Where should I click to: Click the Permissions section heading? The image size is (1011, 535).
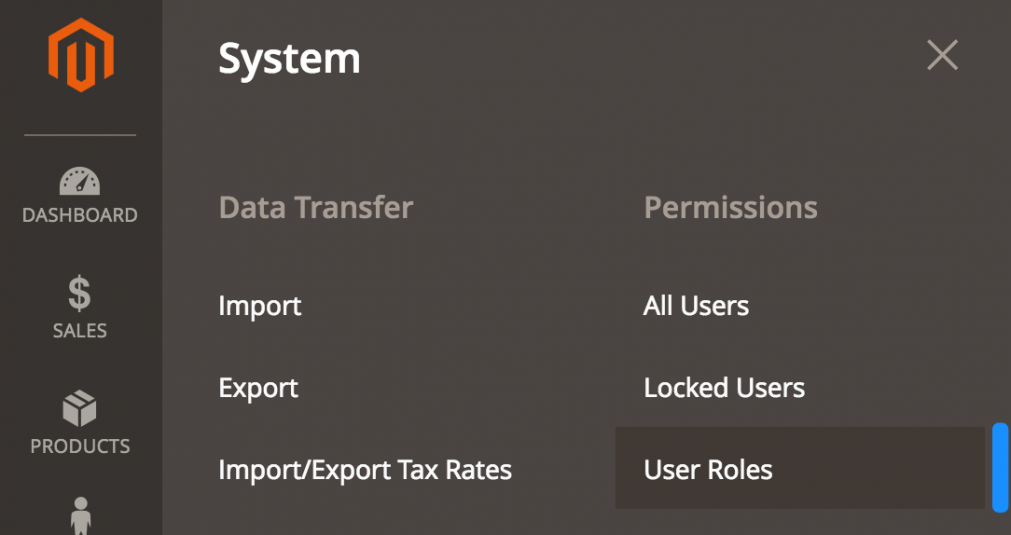pos(731,208)
